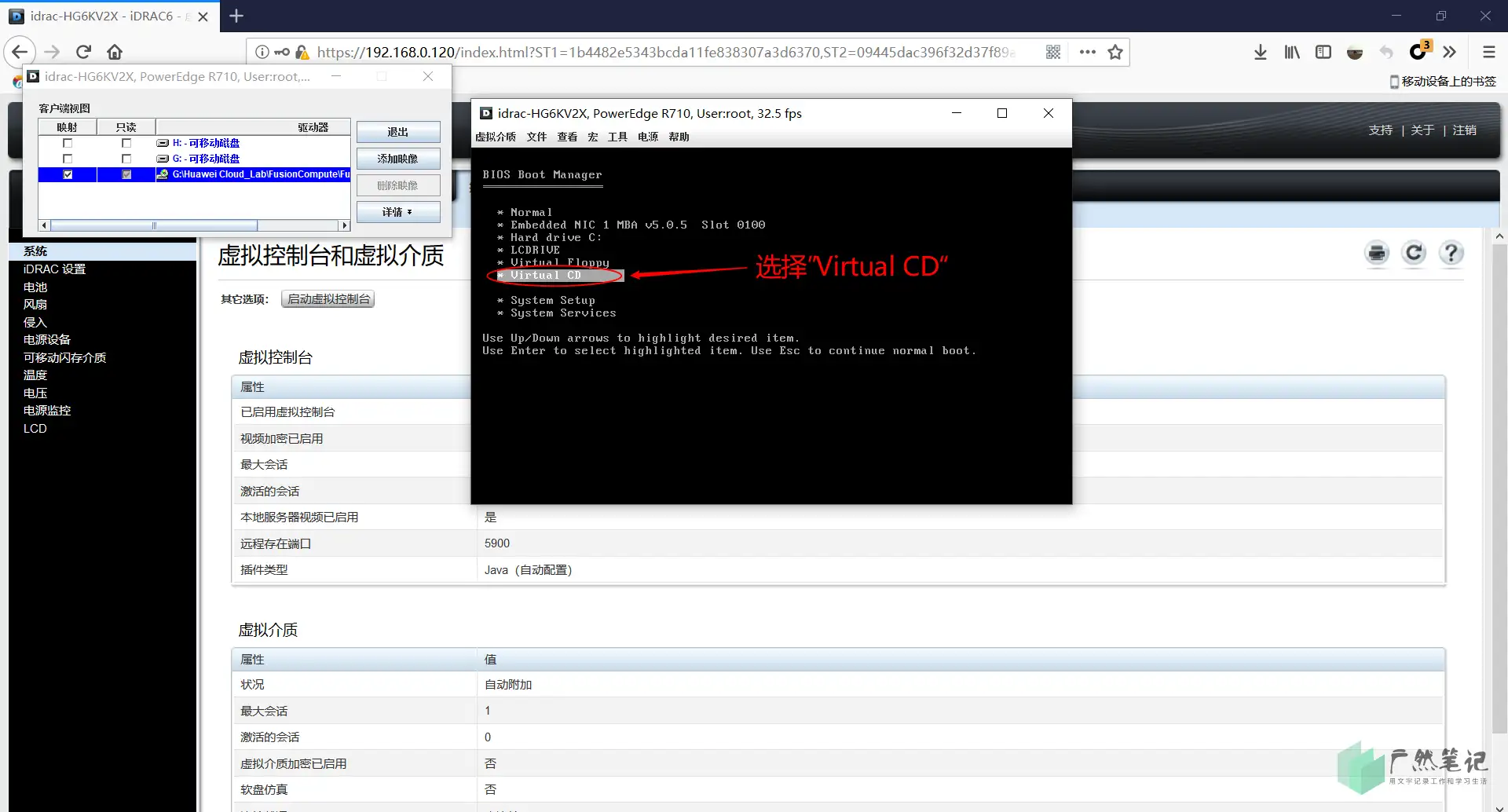Open the 查看 menu in console window
Image resolution: width=1508 pixels, height=812 pixels.
click(x=567, y=137)
